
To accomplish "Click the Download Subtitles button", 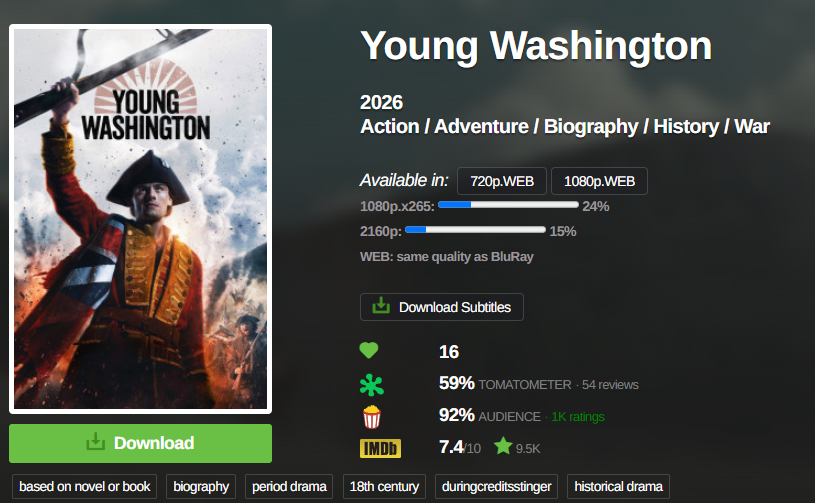I will [x=442, y=307].
